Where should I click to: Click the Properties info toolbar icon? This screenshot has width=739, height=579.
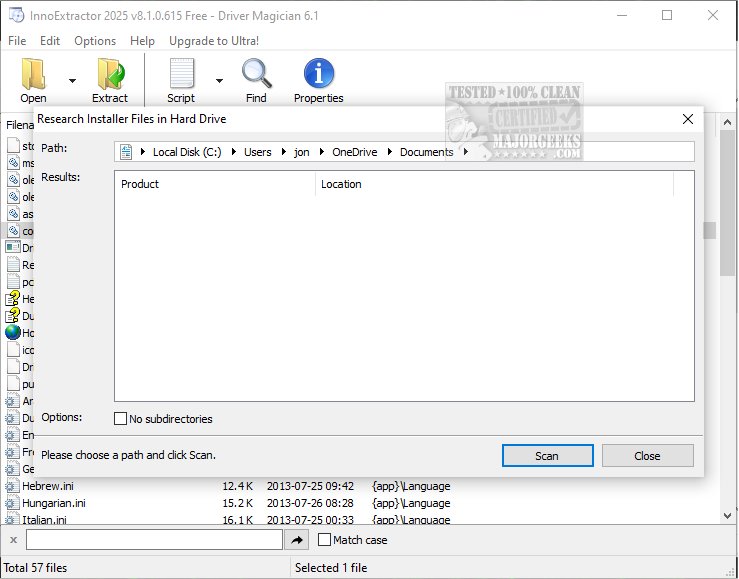(x=319, y=73)
